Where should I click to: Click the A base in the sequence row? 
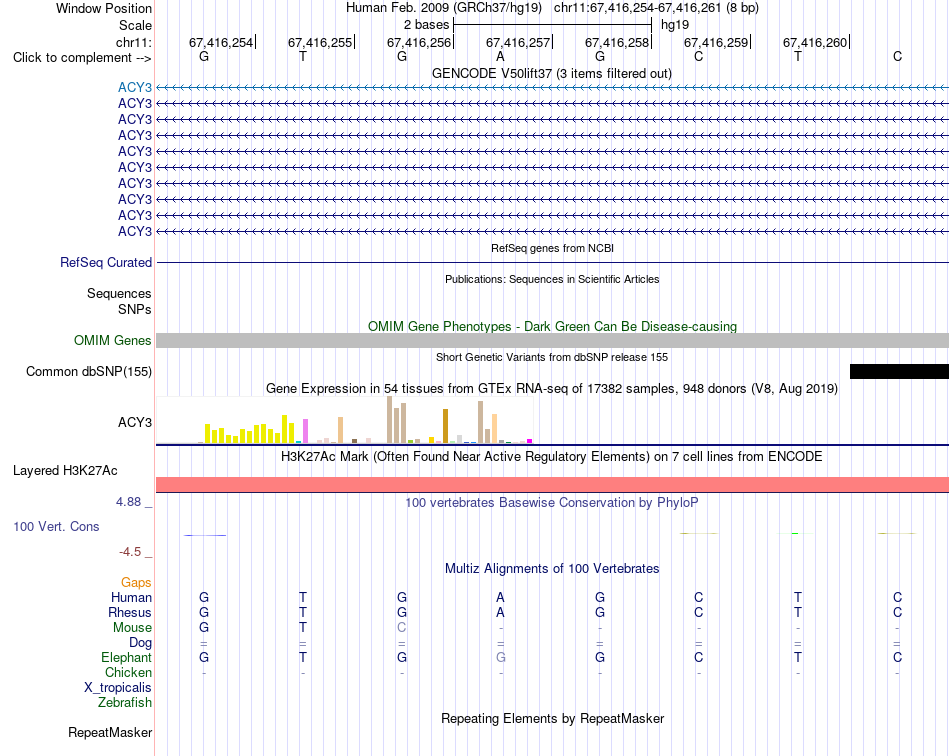click(500, 56)
